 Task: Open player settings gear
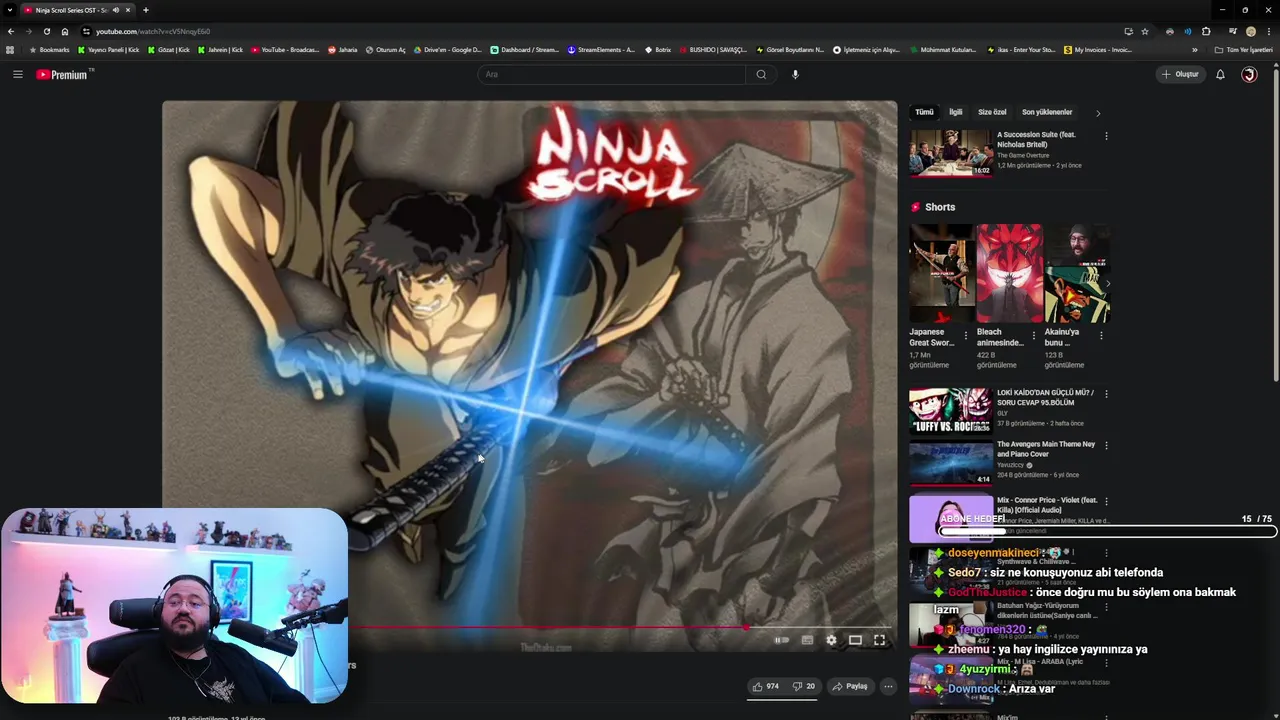tap(831, 640)
